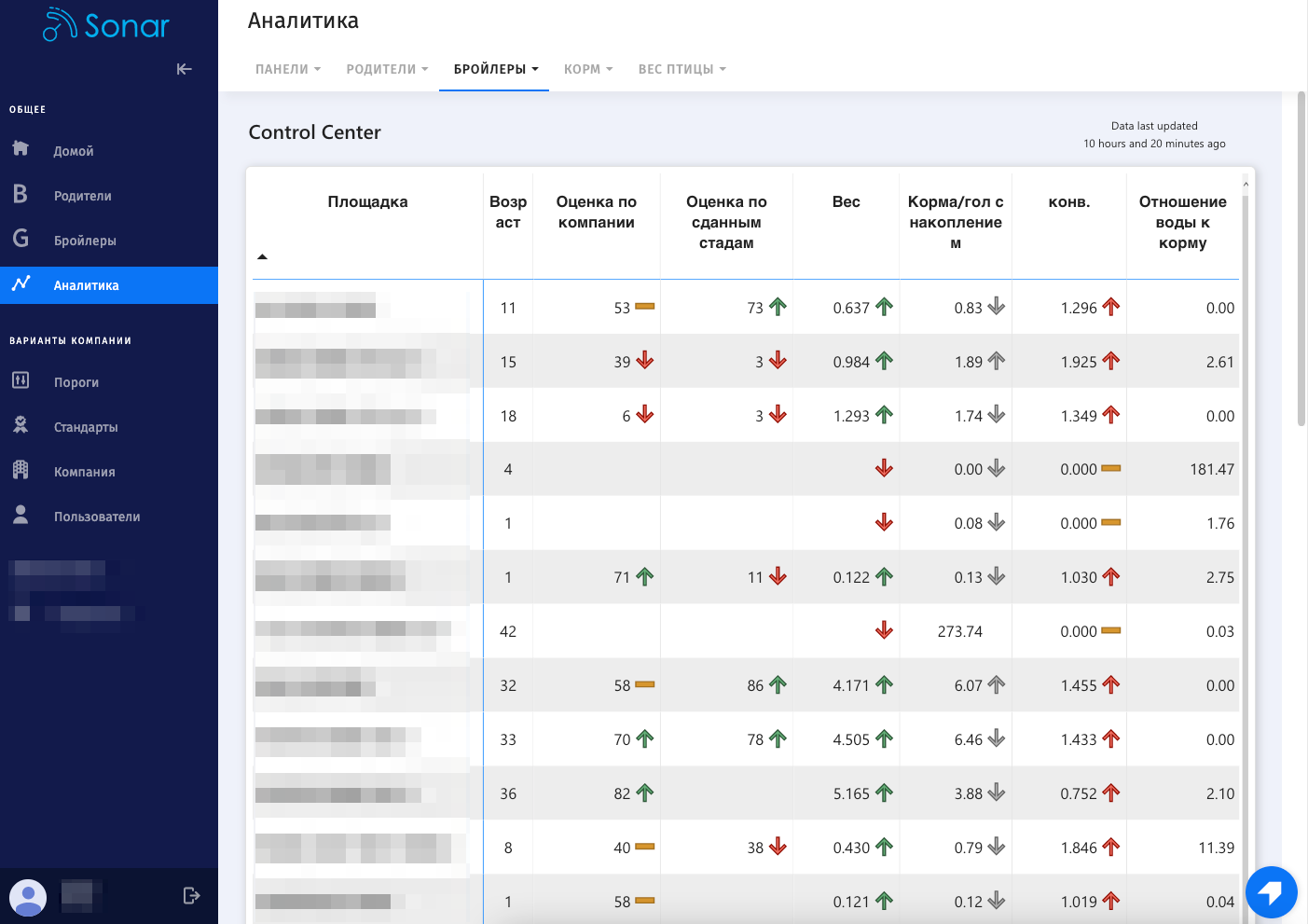Open the ВЕС ПТИЦЫ dropdown menu
Image resolution: width=1308 pixels, height=924 pixels.
tap(682, 69)
